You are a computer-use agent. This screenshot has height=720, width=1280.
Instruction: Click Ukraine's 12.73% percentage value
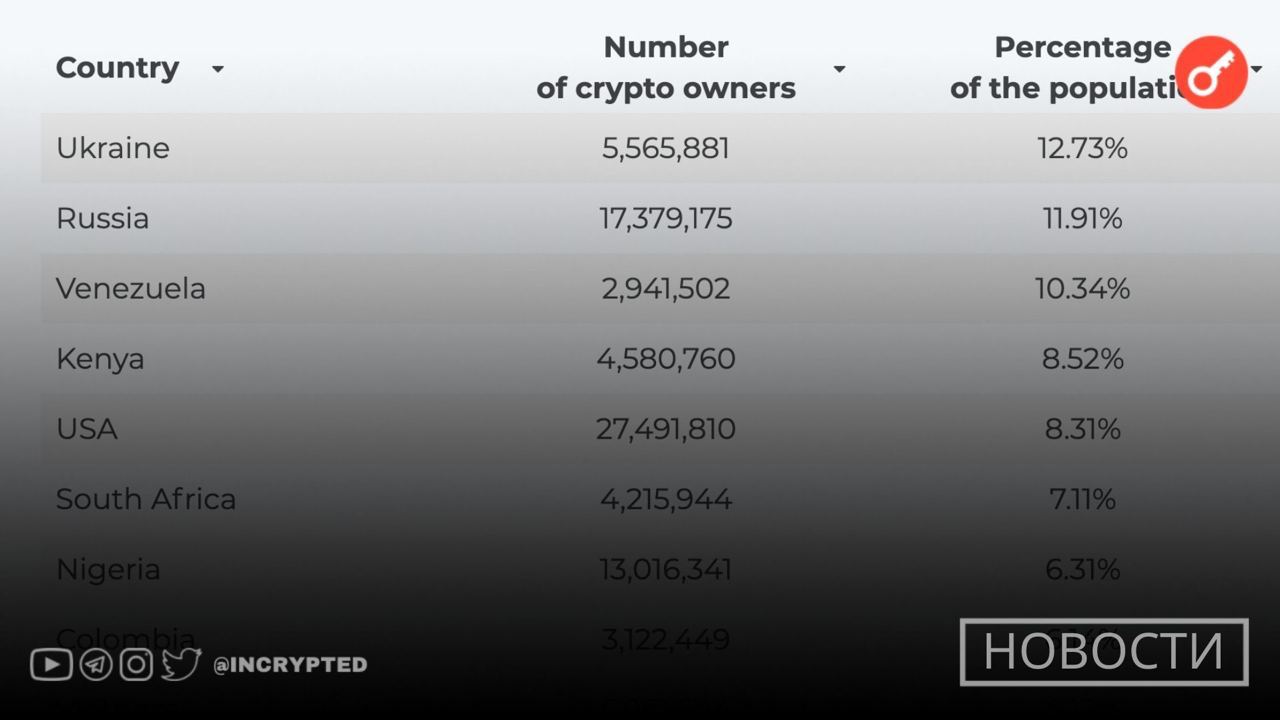tap(1083, 148)
